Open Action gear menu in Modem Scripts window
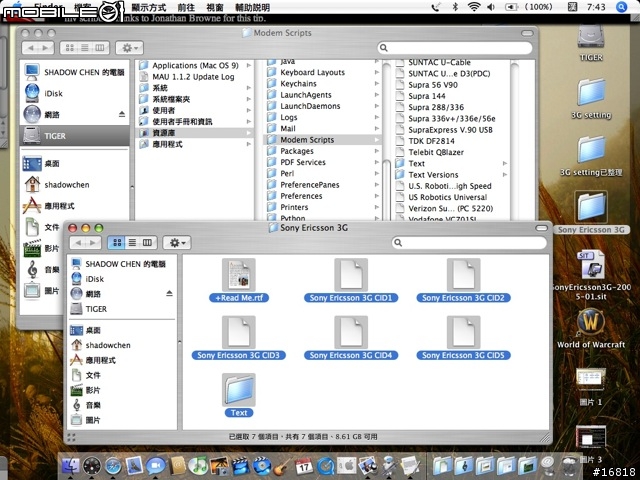This screenshot has height=480, width=640. point(129,48)
